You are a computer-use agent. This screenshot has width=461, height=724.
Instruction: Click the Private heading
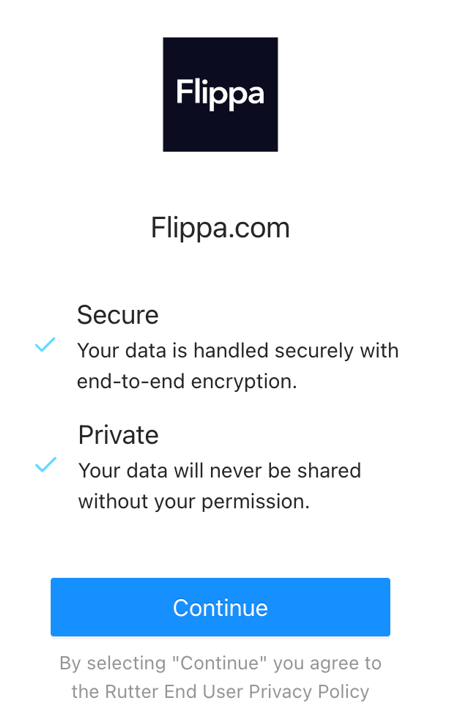(118, 435)
